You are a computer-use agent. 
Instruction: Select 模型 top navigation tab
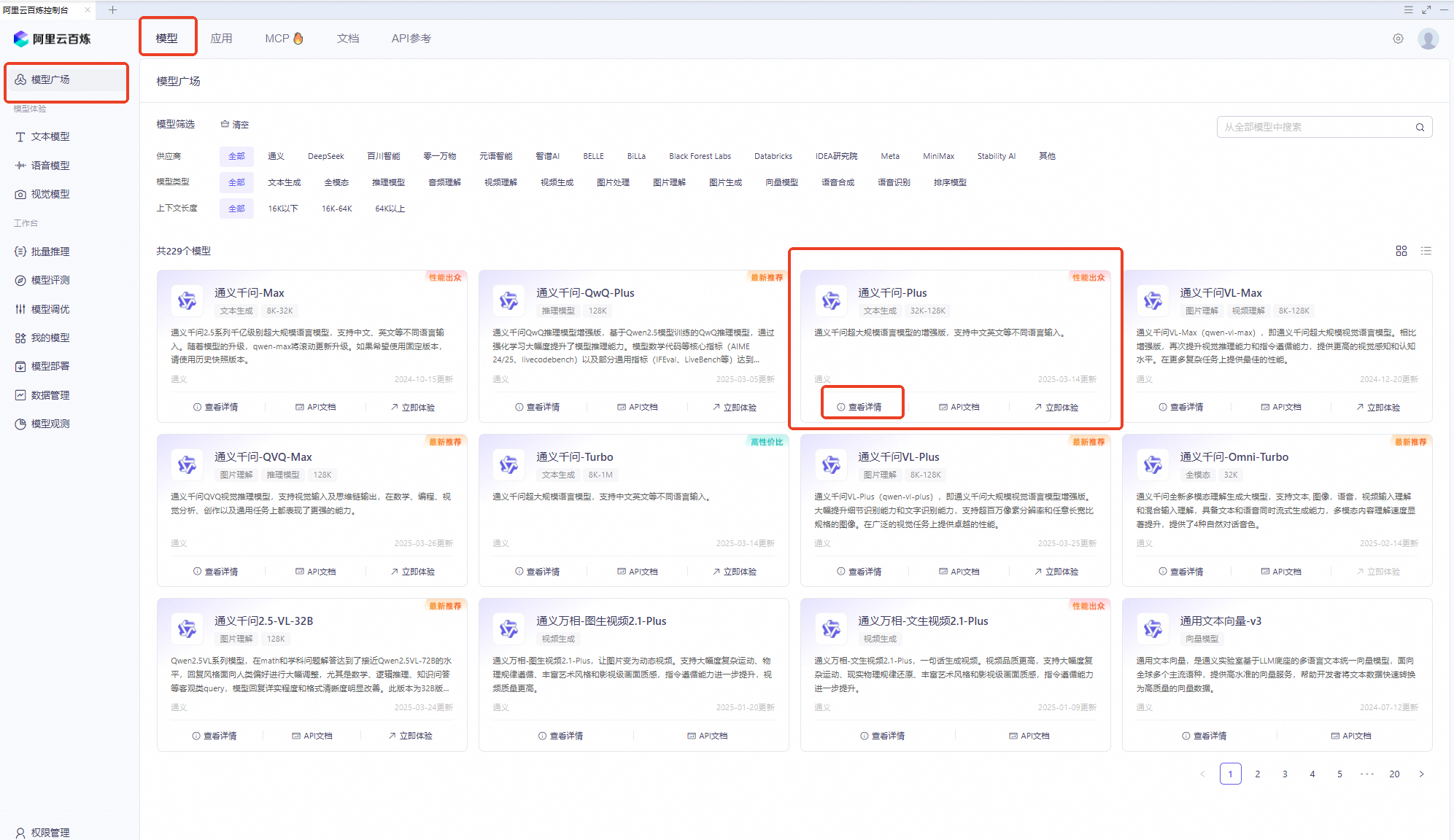[166, 38]
